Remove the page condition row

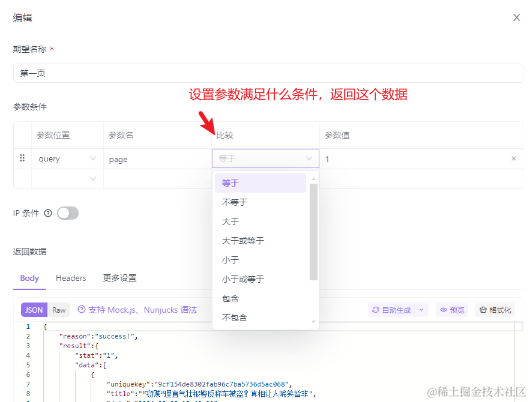click(x=513, y=158)
